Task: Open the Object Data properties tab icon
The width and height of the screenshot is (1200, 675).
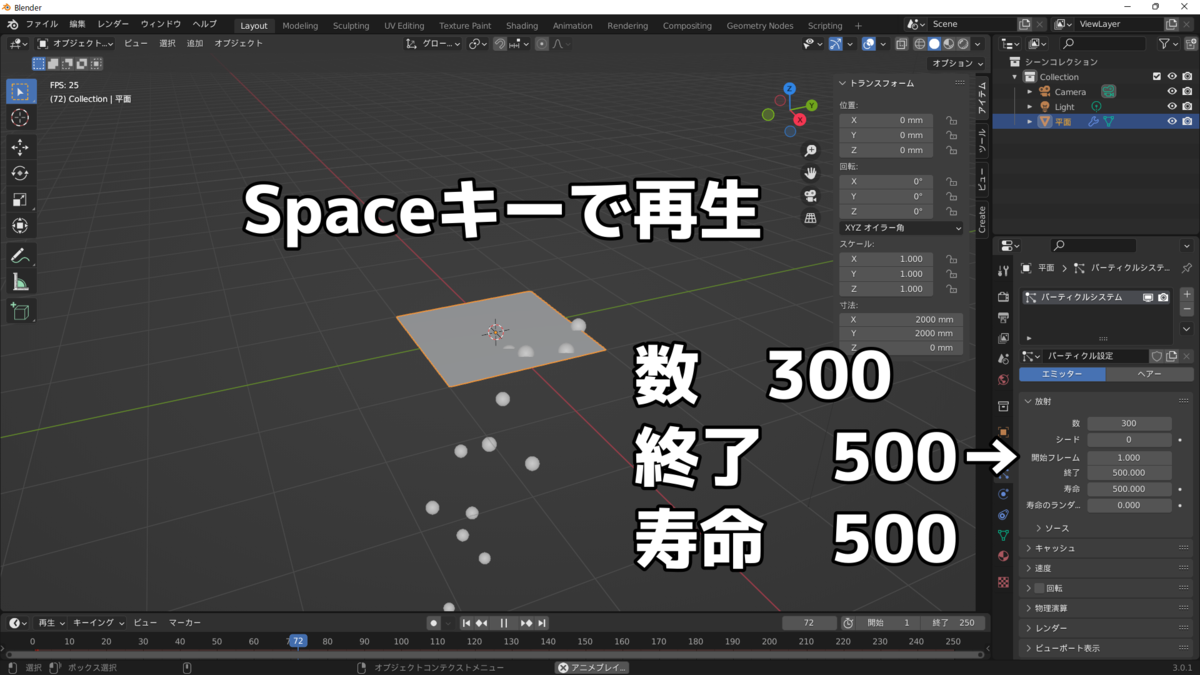Action: [1003, 535]
